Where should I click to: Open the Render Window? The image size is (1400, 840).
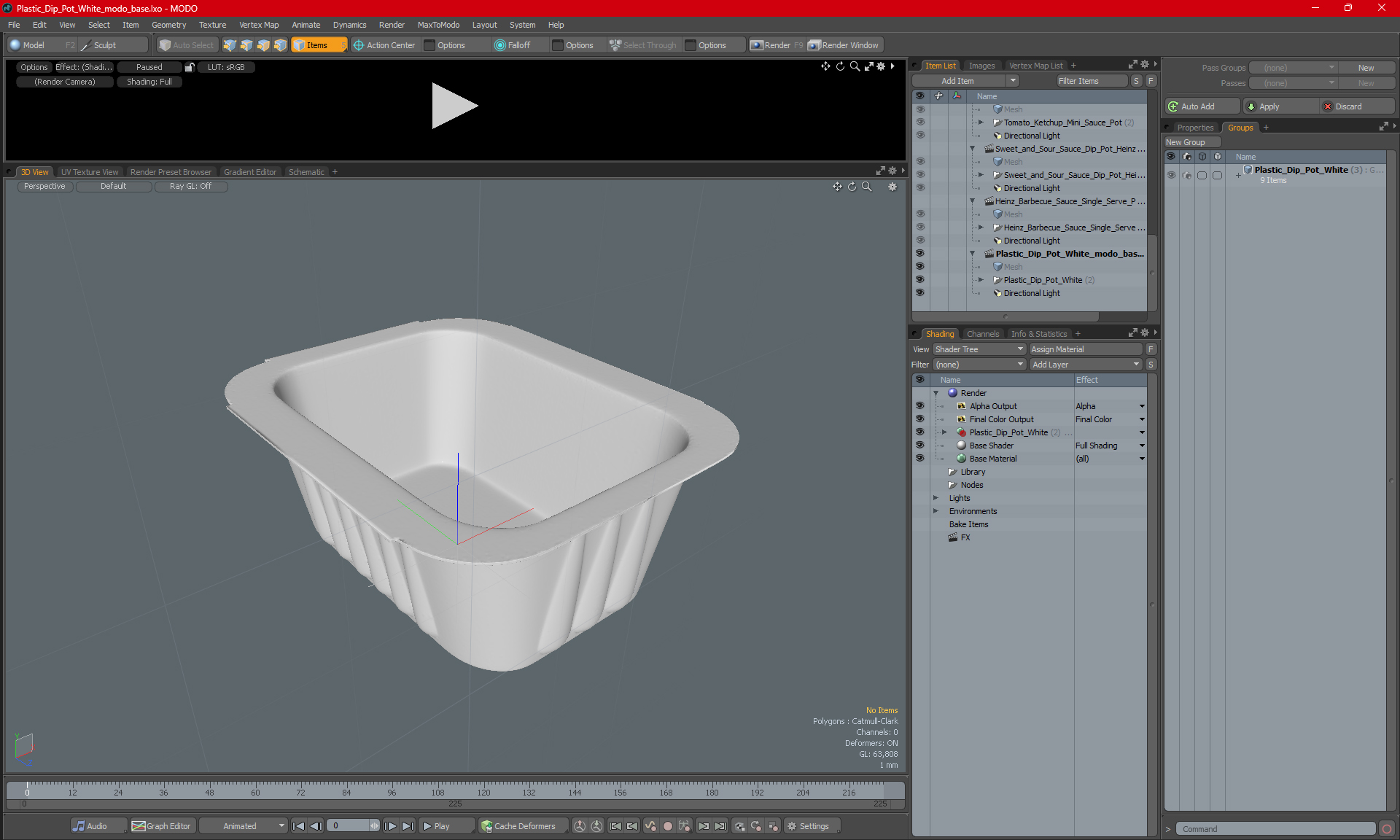[x=844, y=45]
